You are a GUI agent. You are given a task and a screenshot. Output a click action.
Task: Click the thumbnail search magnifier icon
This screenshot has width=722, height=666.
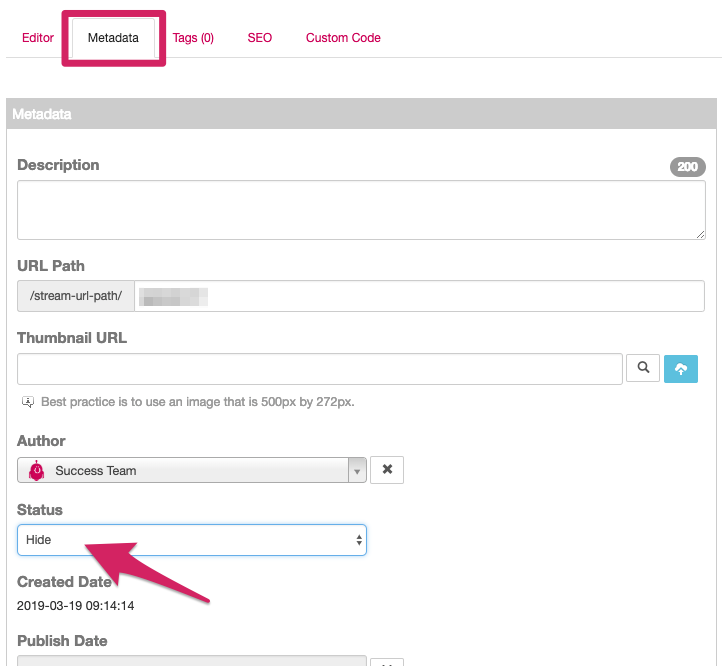pos(643,368)
